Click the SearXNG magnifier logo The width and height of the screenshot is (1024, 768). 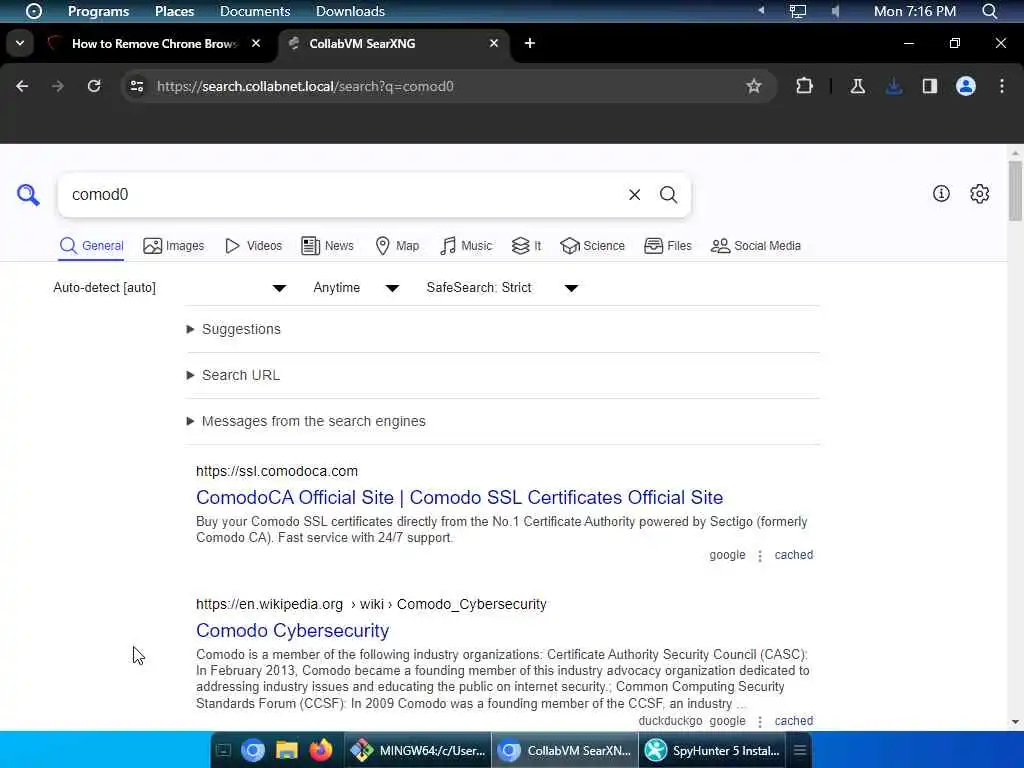click(x=28, y=195)
